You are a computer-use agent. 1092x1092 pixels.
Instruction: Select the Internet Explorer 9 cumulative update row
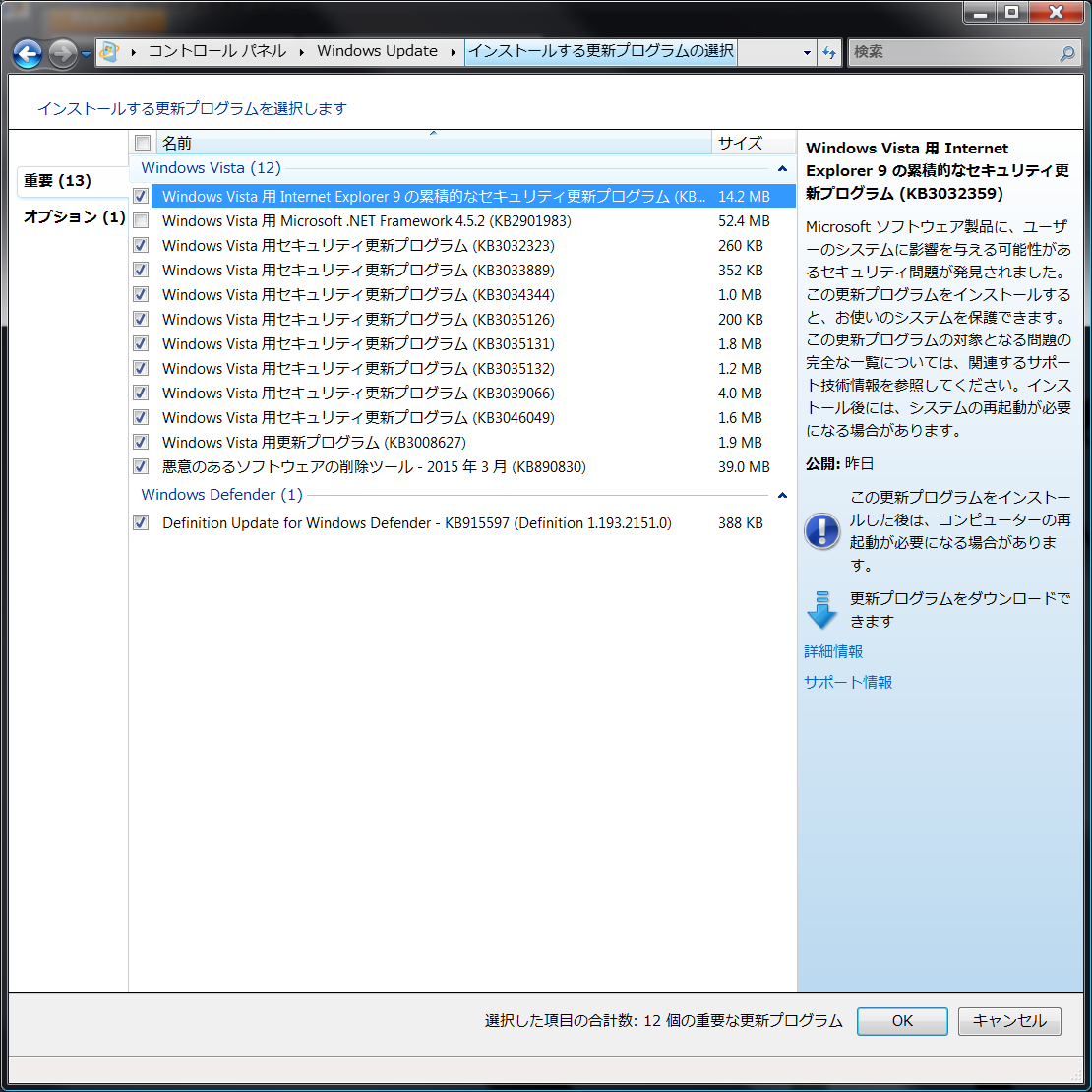pyautogui.click(x=463, y=197)
